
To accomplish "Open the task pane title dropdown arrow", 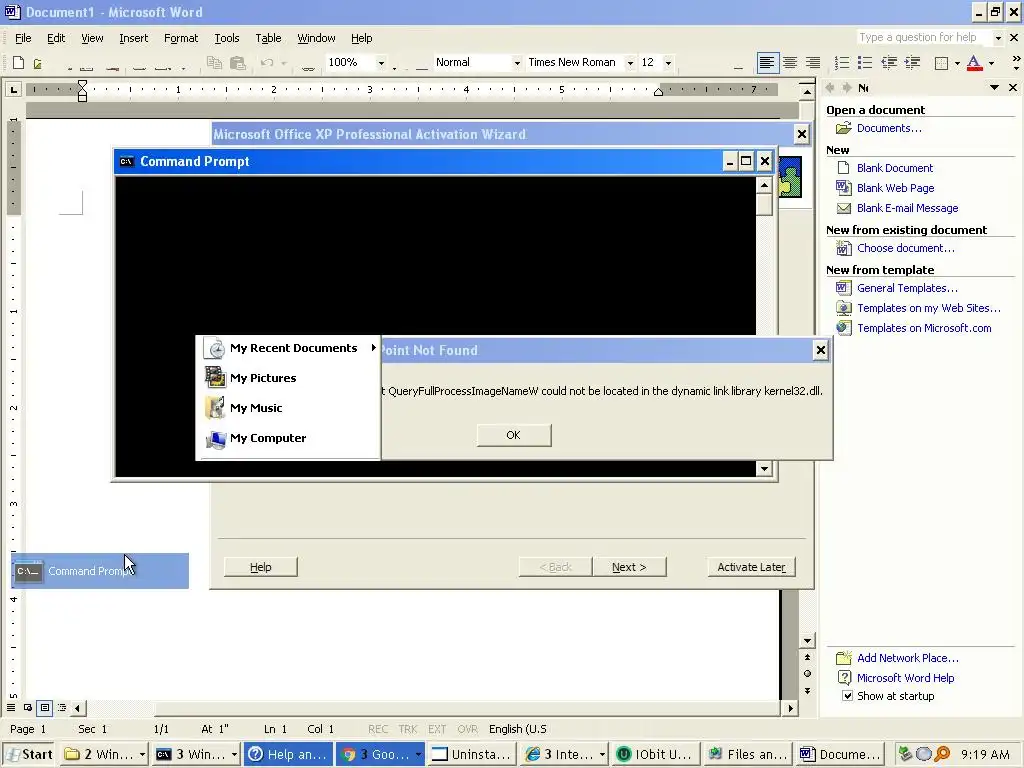I will coord(994,88).
